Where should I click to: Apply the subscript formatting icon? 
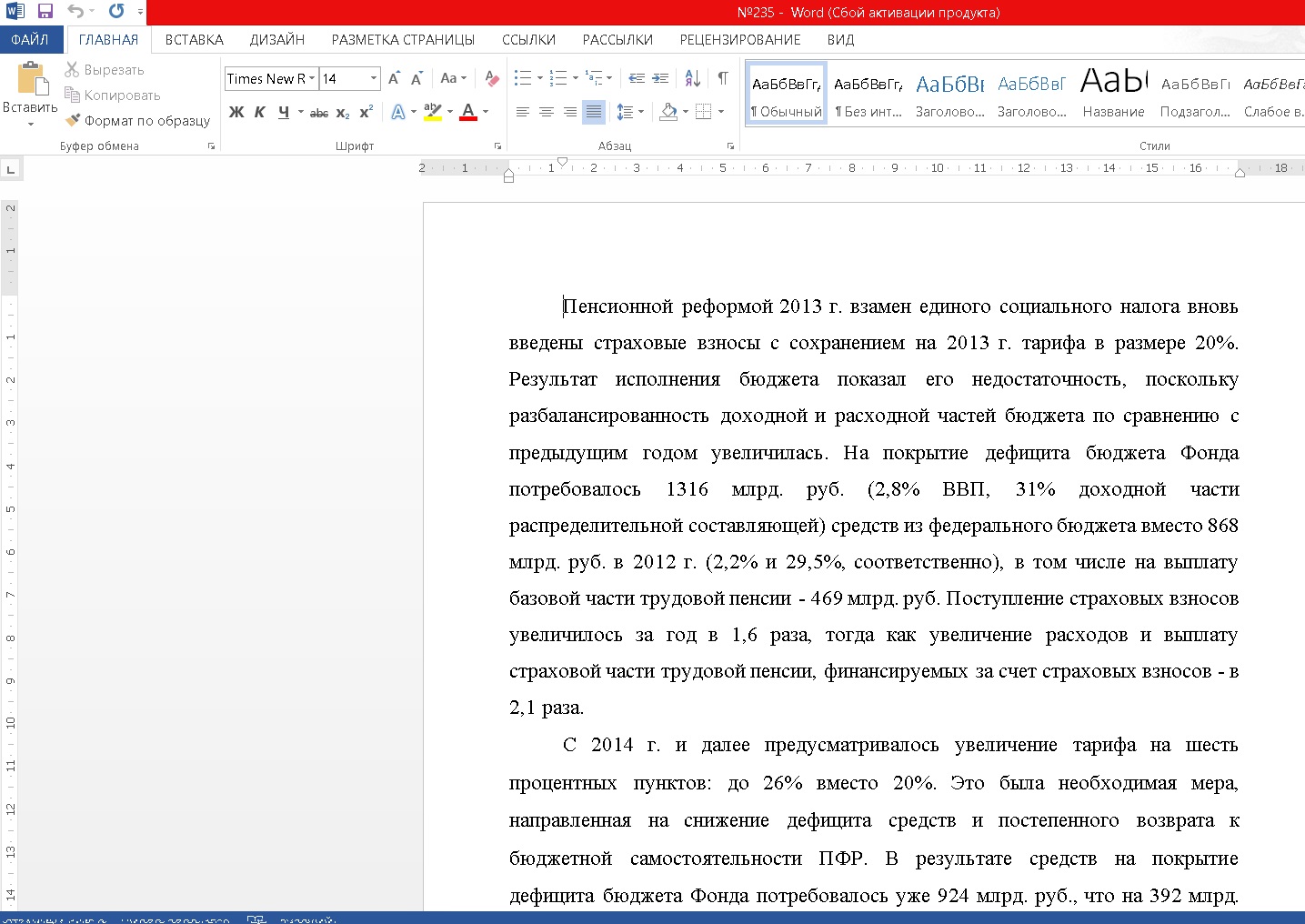[343, 113]
